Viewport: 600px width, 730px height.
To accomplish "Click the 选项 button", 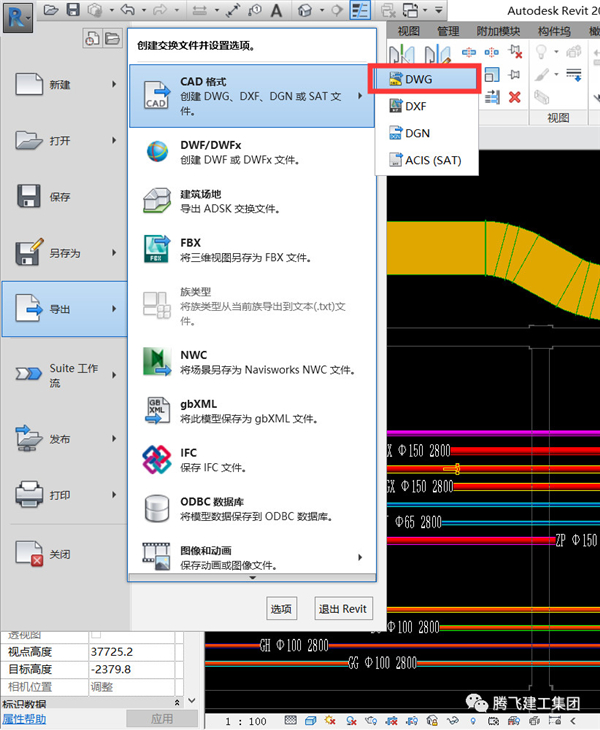I will pos(281,609).
